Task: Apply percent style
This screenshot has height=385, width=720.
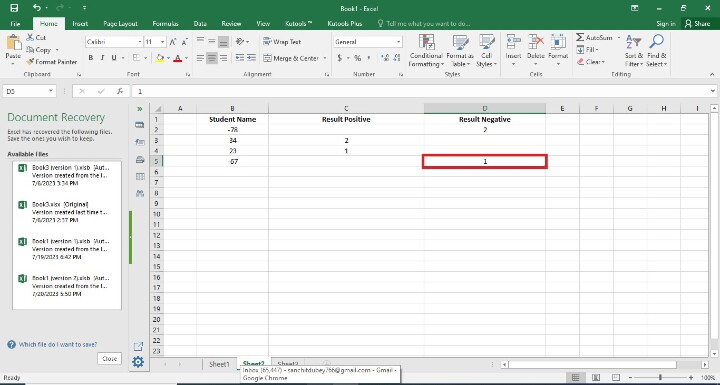Action: [357, 58]
